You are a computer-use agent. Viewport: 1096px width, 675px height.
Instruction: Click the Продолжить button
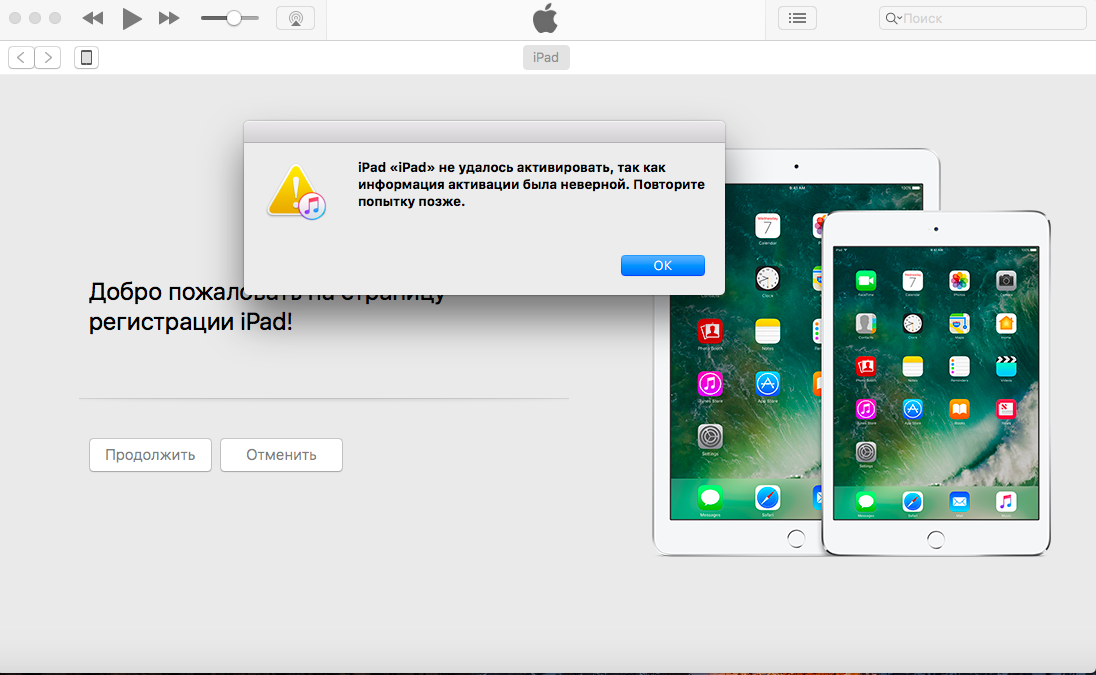(150, 455)
